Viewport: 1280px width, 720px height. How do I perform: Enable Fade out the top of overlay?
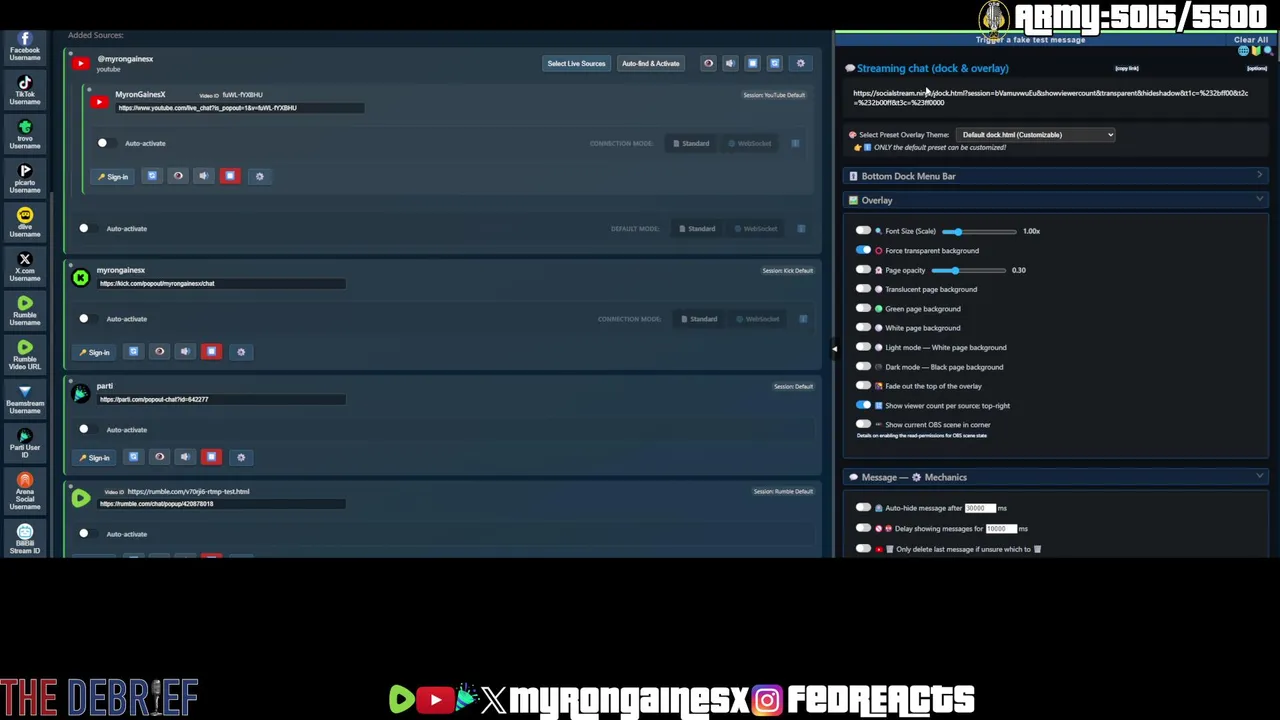coord(863,385)
